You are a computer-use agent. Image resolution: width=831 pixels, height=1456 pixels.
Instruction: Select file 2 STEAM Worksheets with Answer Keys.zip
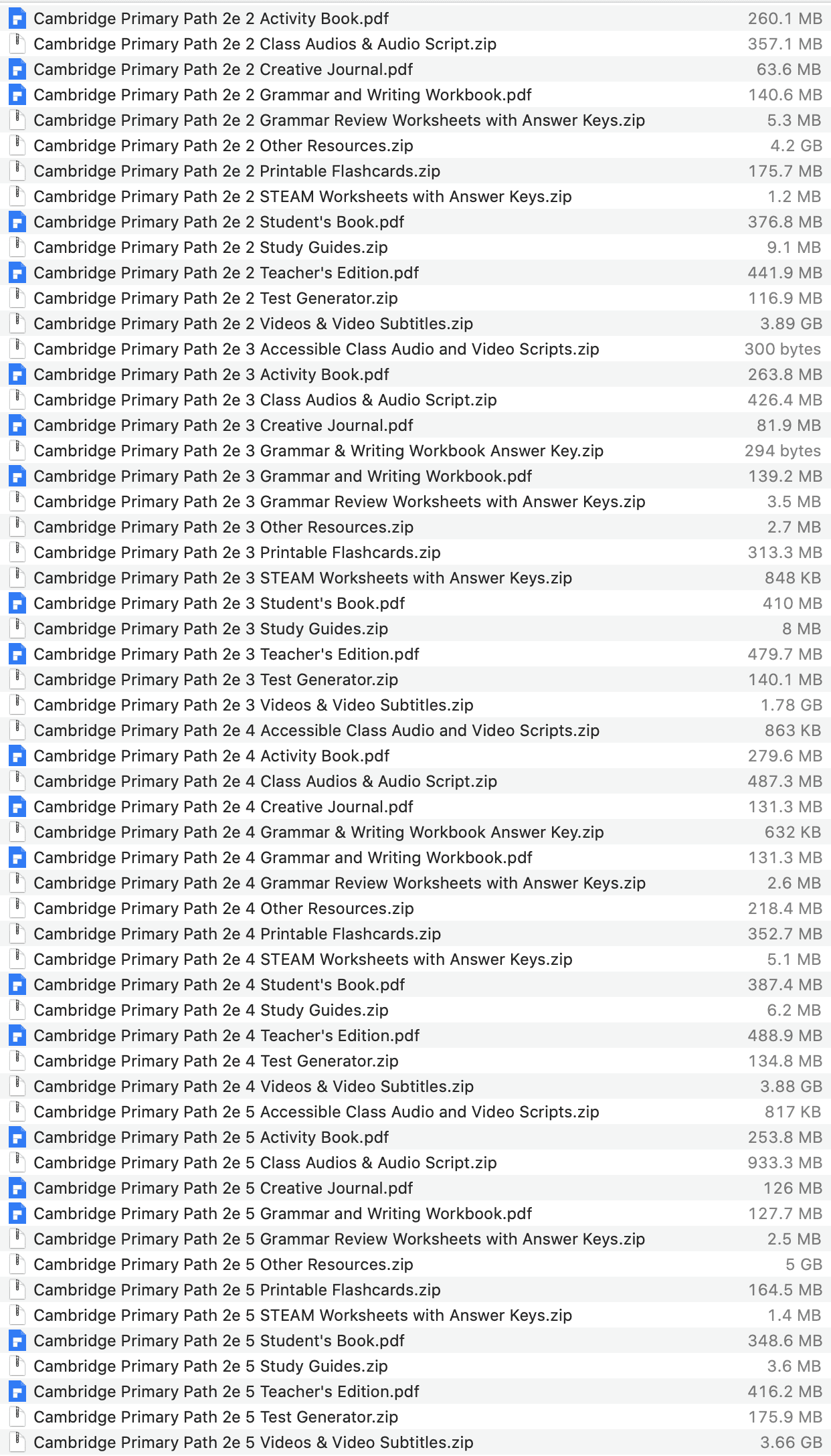415,197
